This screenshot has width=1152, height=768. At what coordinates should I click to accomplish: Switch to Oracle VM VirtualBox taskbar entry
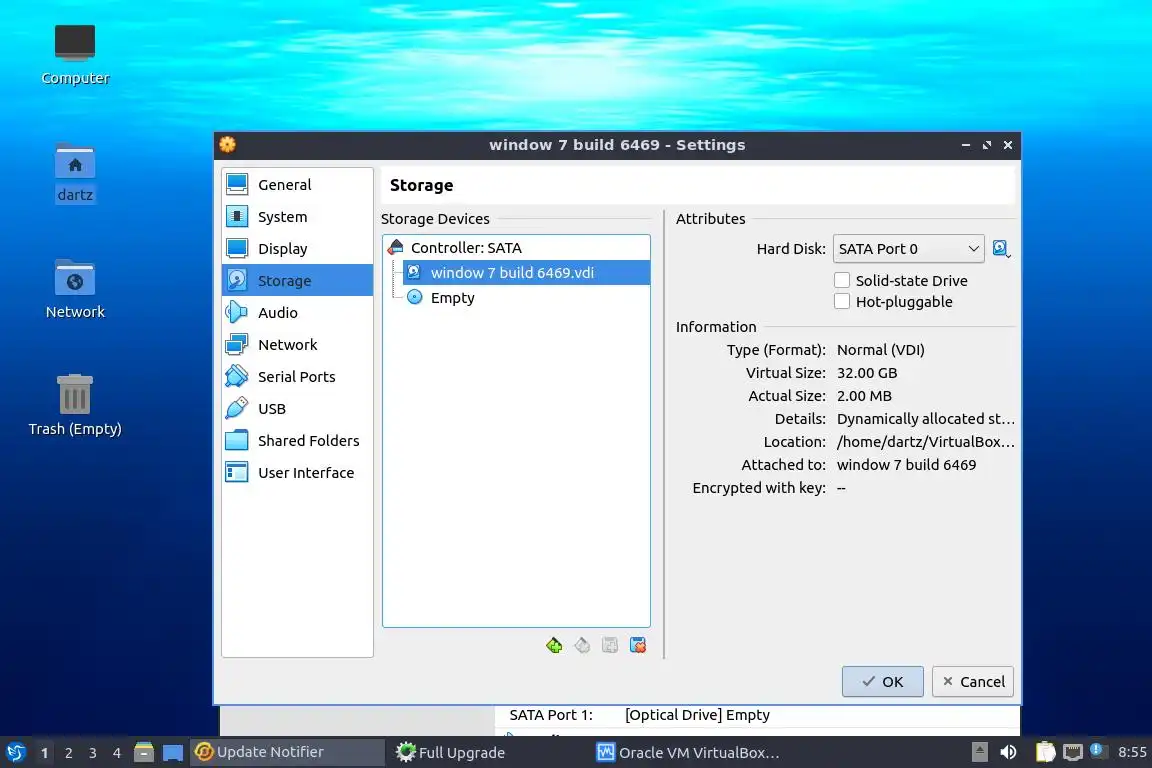[x=690, y=752]
